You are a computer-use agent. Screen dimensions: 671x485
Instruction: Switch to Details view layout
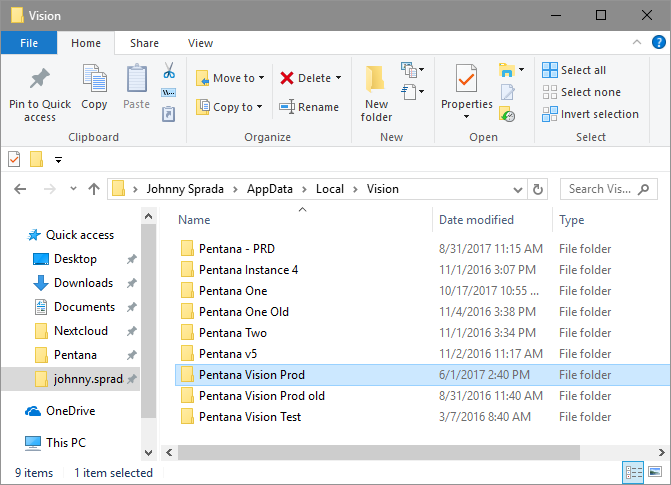(x=633, y=473)
